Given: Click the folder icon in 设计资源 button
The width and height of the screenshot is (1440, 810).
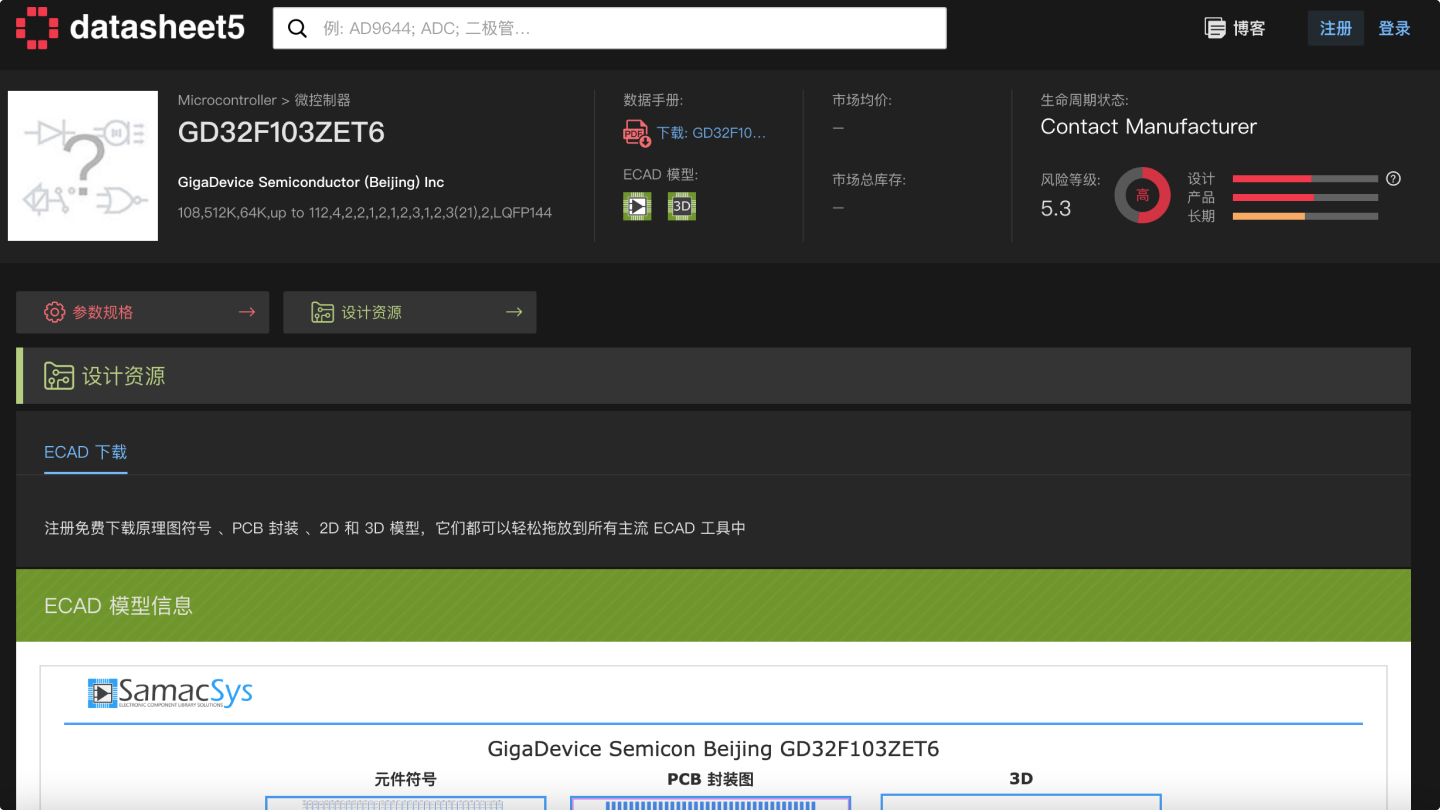Looking at the screenshot, I should [x=322, y=312].
